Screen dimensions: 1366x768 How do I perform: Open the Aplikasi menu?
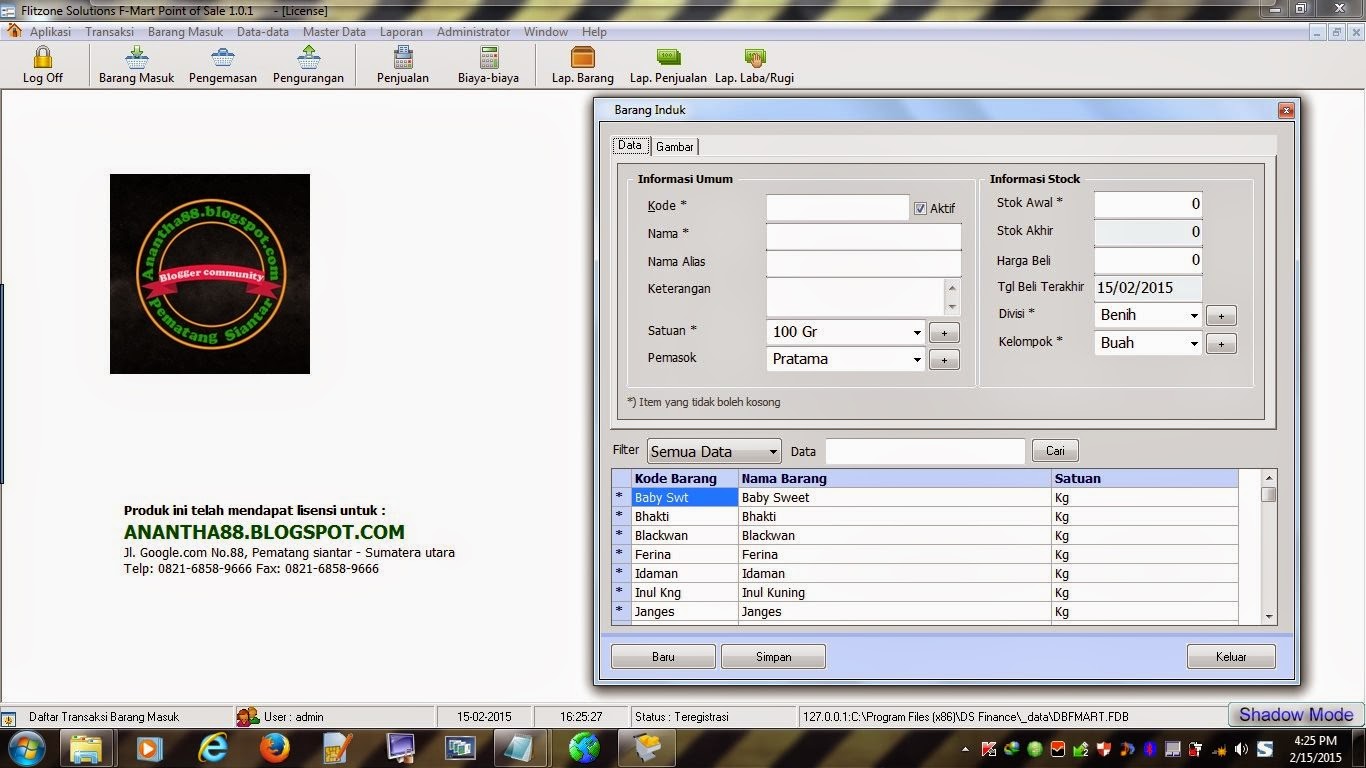[50, 32]
